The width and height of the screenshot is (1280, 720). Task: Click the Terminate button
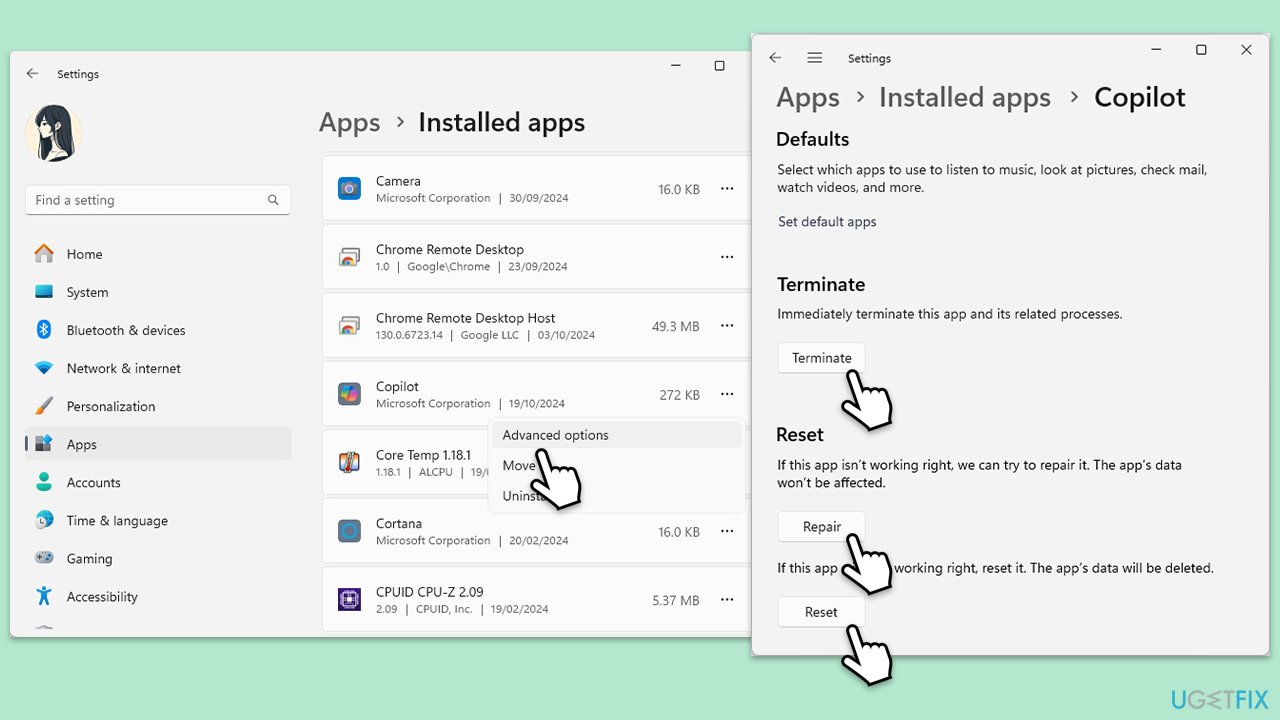click(822, 358)
